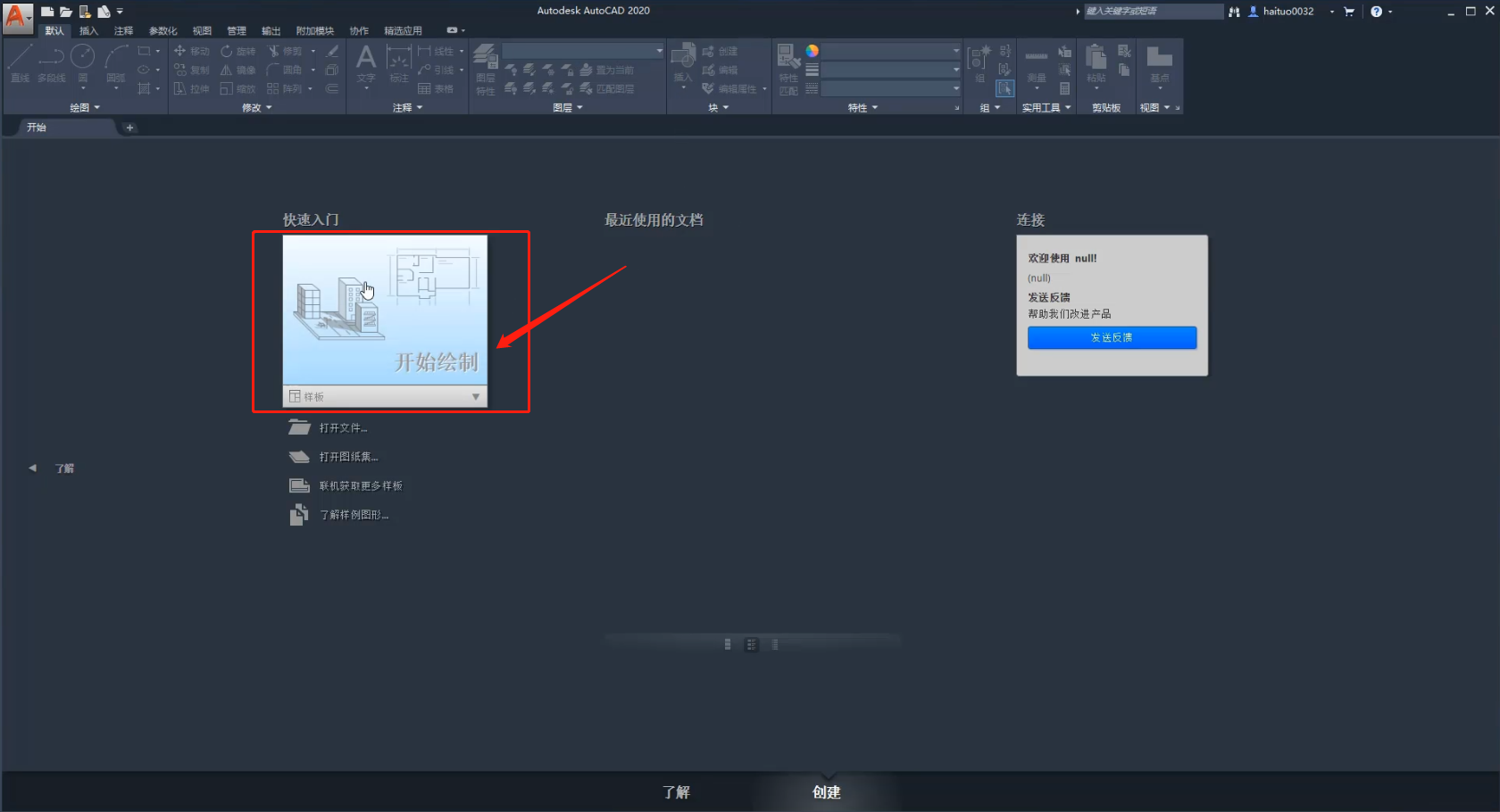Select the Line (直线) tool

point(20,62)
